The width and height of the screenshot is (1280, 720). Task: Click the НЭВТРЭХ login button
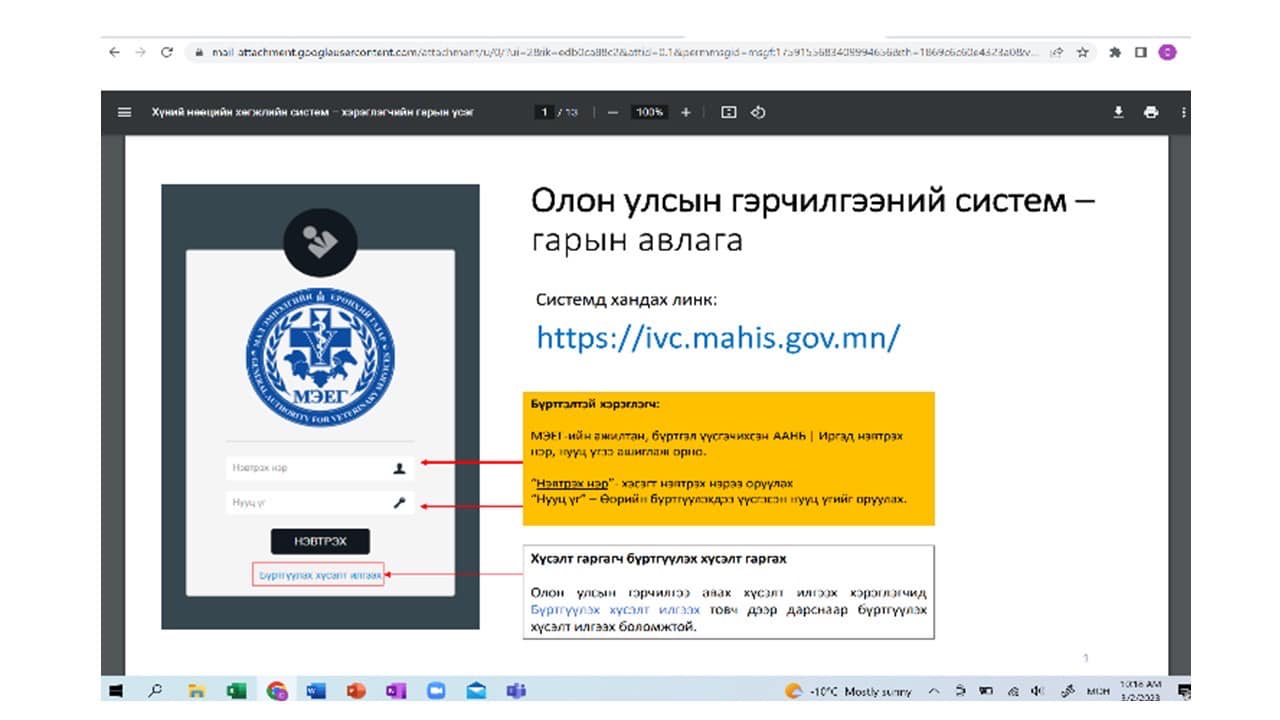coord(320,541)
